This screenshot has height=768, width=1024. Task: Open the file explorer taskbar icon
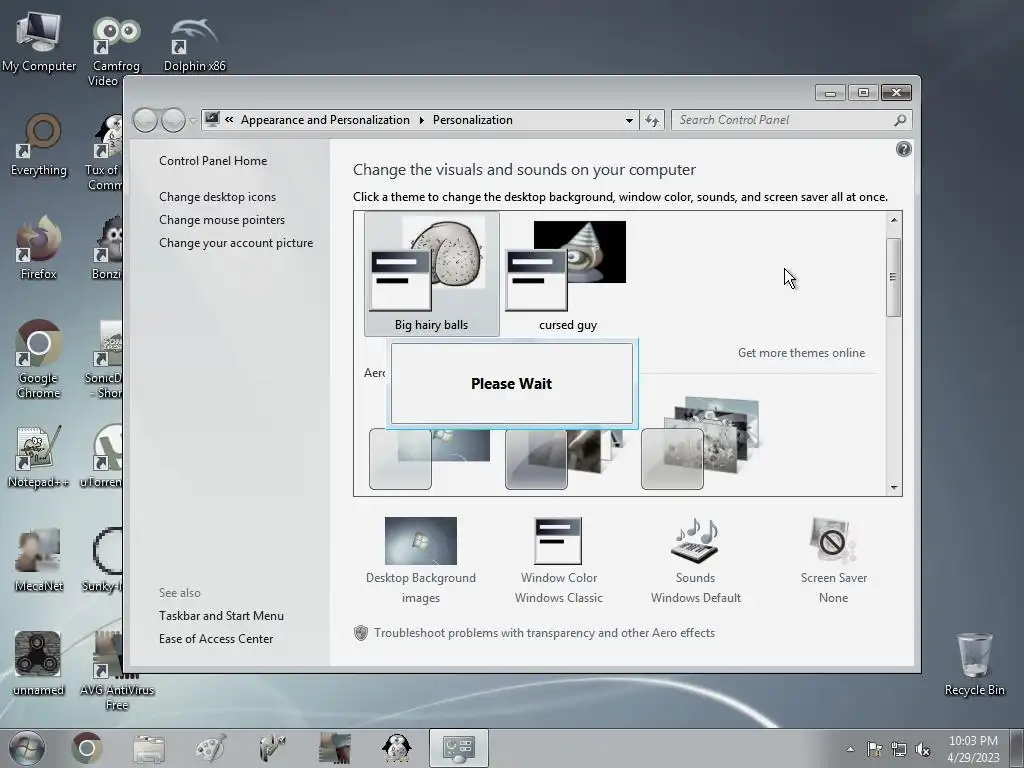(149, 749)
